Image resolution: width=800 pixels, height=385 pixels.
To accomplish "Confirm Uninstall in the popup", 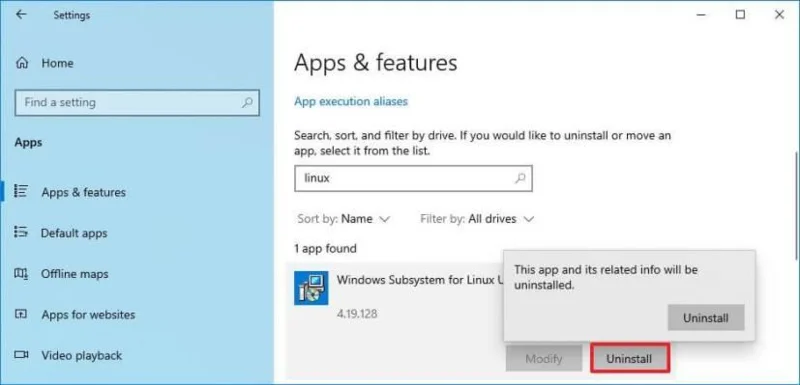I will coord(706,318).
